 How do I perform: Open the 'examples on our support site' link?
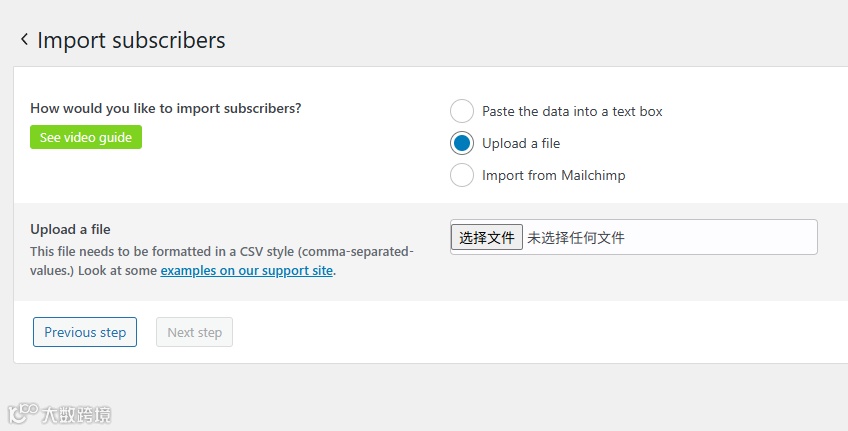click(246, 270)
